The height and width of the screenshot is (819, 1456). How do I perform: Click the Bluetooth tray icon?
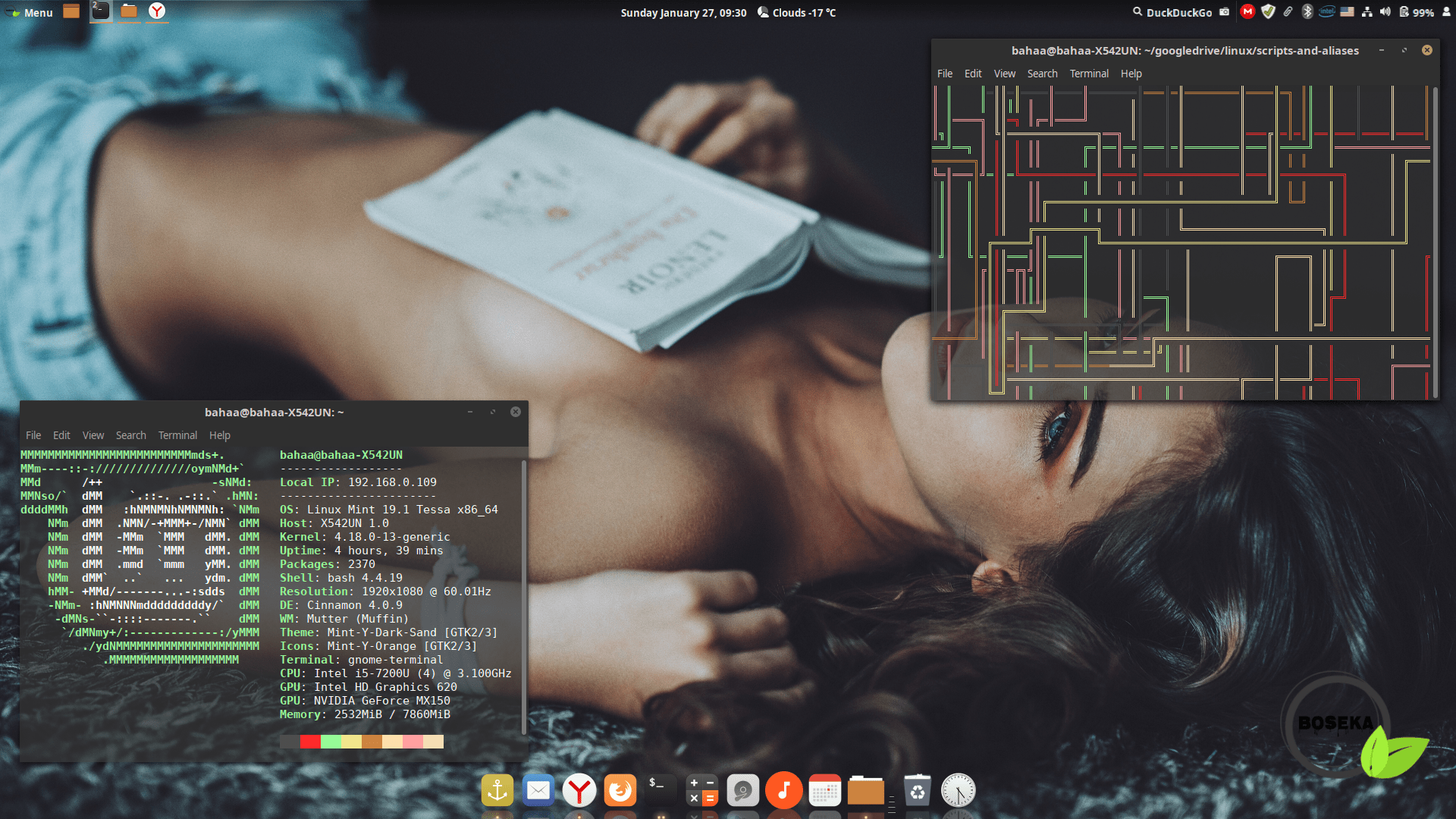point(1307,12)
